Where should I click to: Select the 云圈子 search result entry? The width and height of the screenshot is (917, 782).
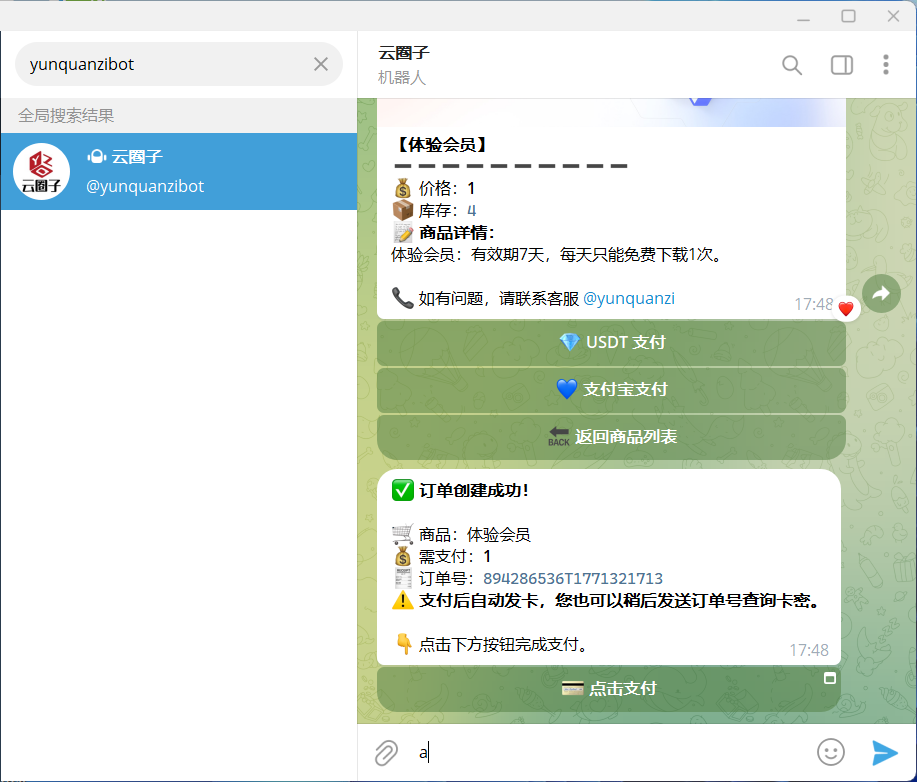point(180,171)
